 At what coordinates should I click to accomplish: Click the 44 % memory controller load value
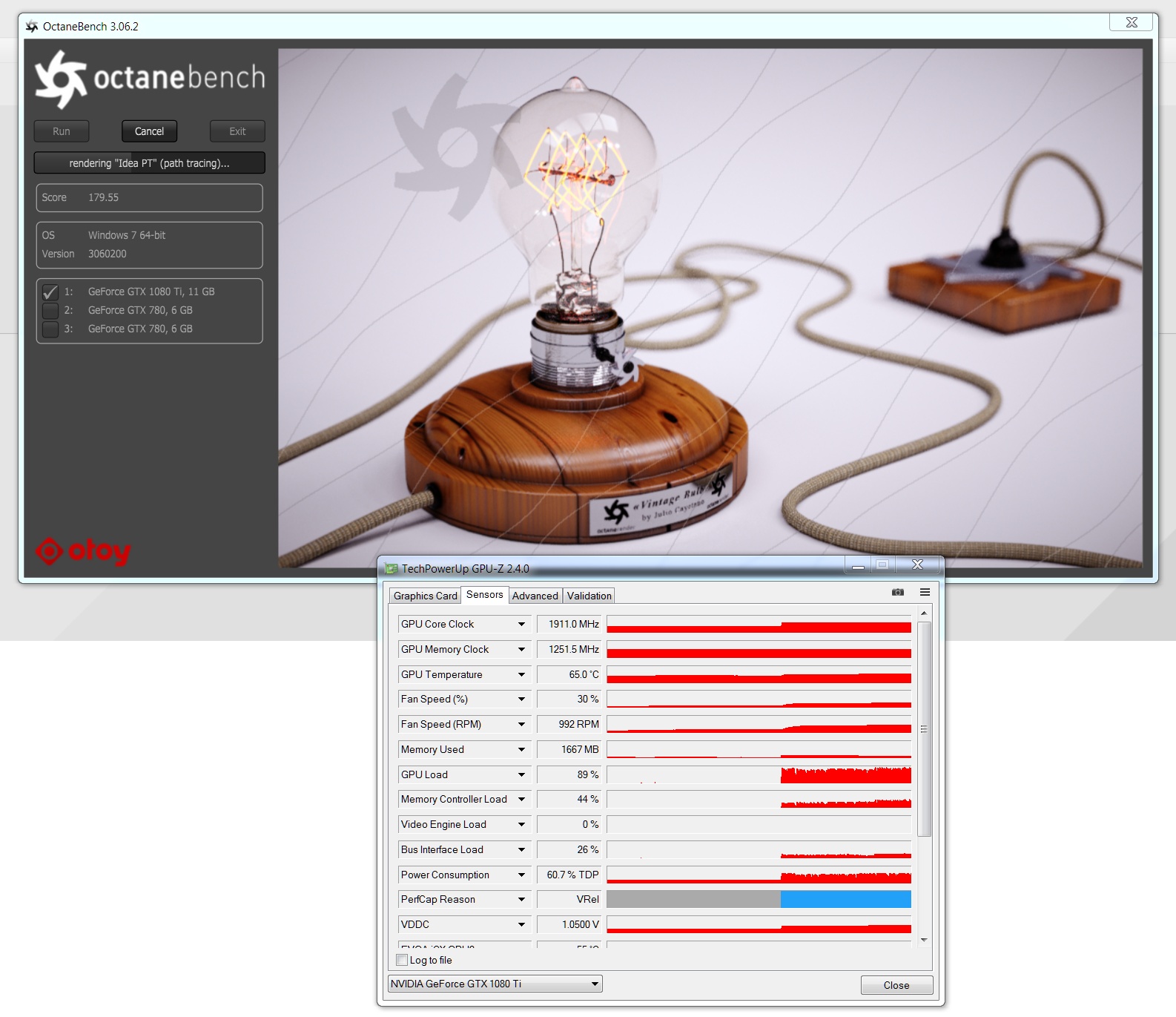point(569,800)
